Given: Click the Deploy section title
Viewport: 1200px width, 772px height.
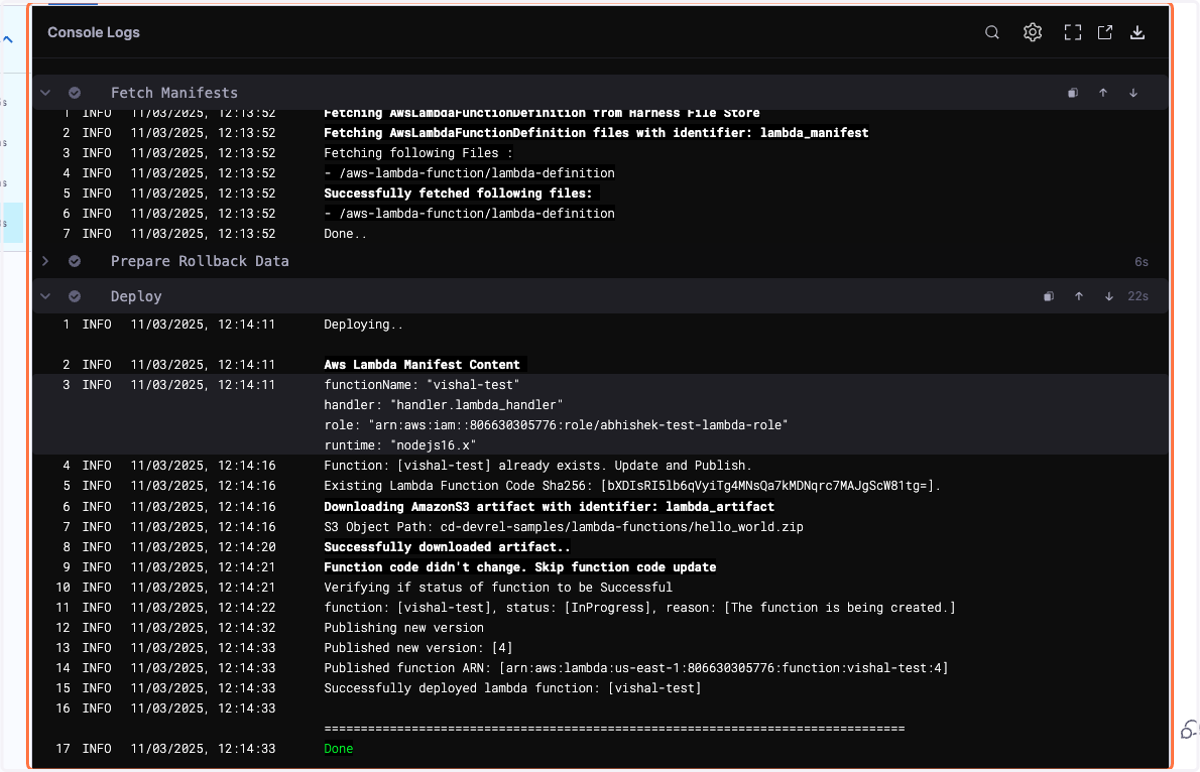Looking at the screenshot, I should click(x=136, y=297).
